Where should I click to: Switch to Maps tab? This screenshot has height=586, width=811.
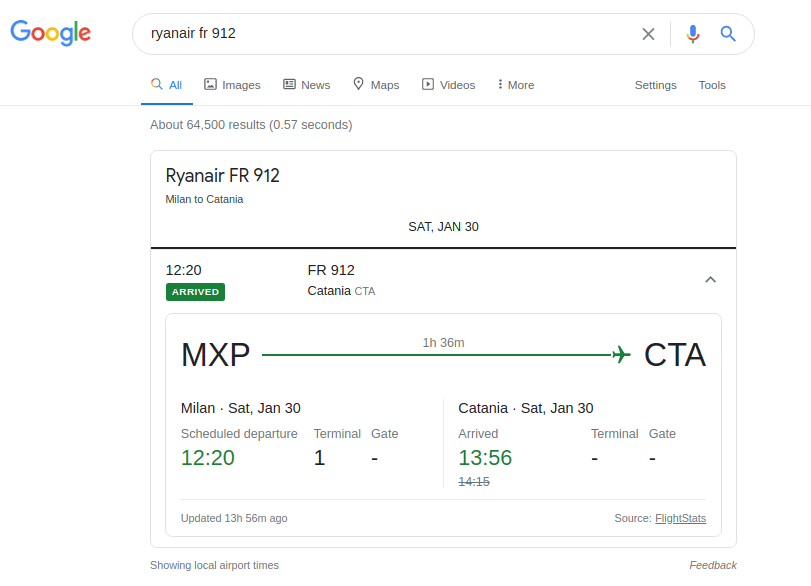click(376, 85)
